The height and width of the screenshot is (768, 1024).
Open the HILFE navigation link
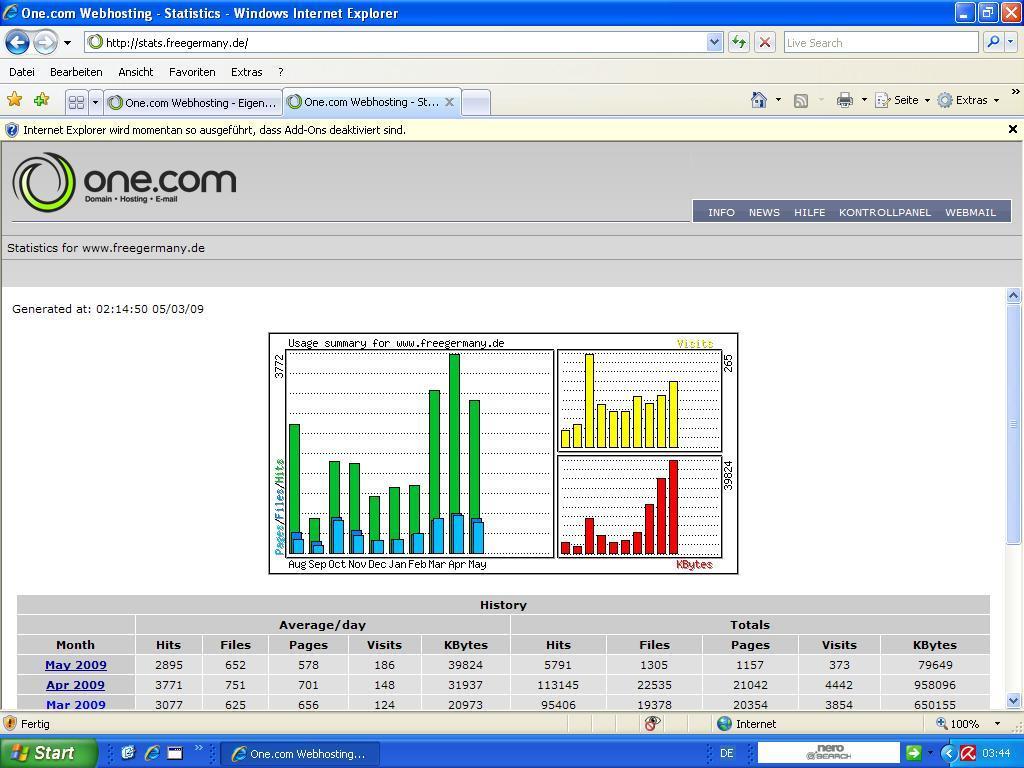(x=810, y=212)
